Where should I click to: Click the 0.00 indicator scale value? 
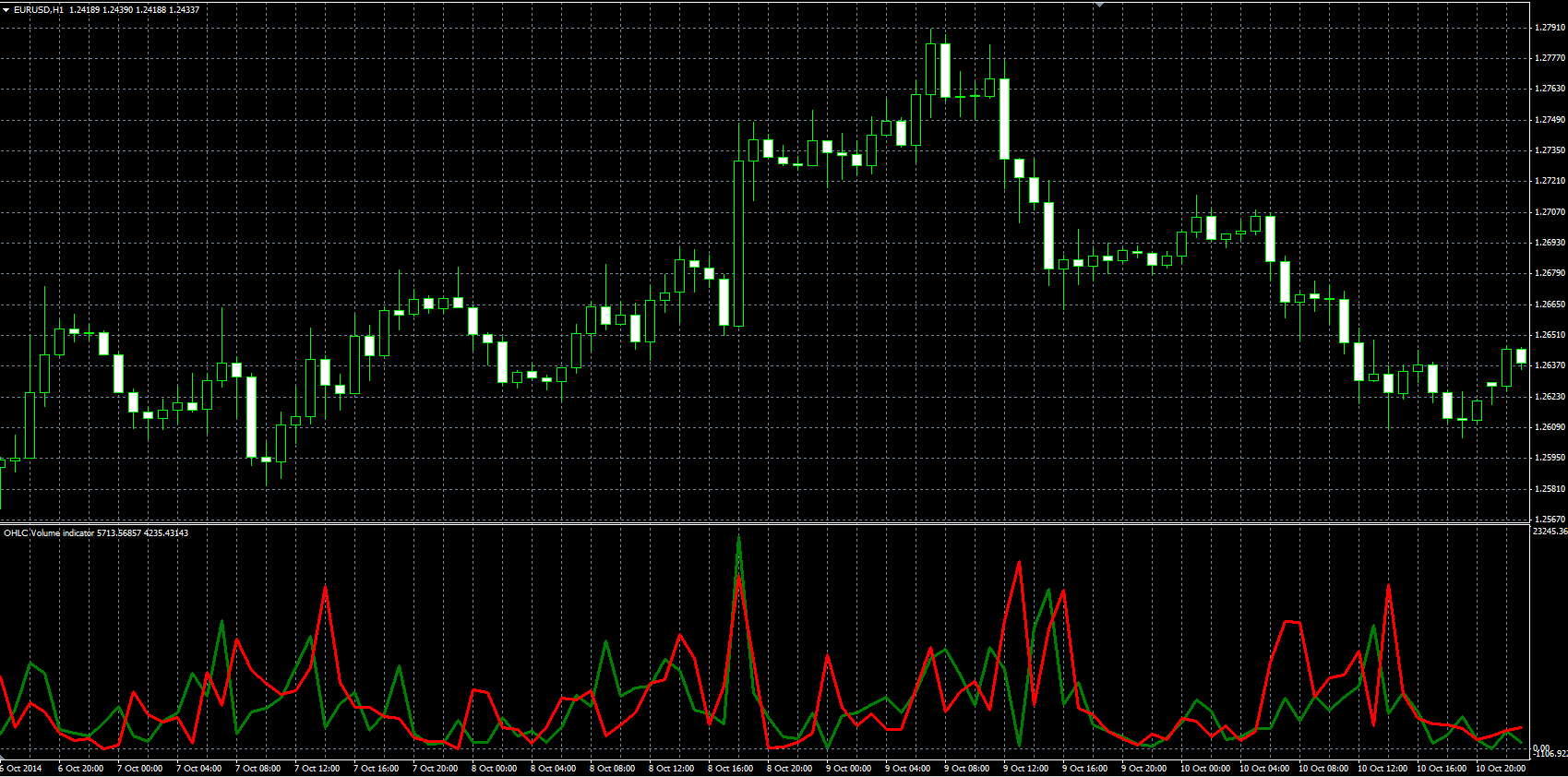1541,748
